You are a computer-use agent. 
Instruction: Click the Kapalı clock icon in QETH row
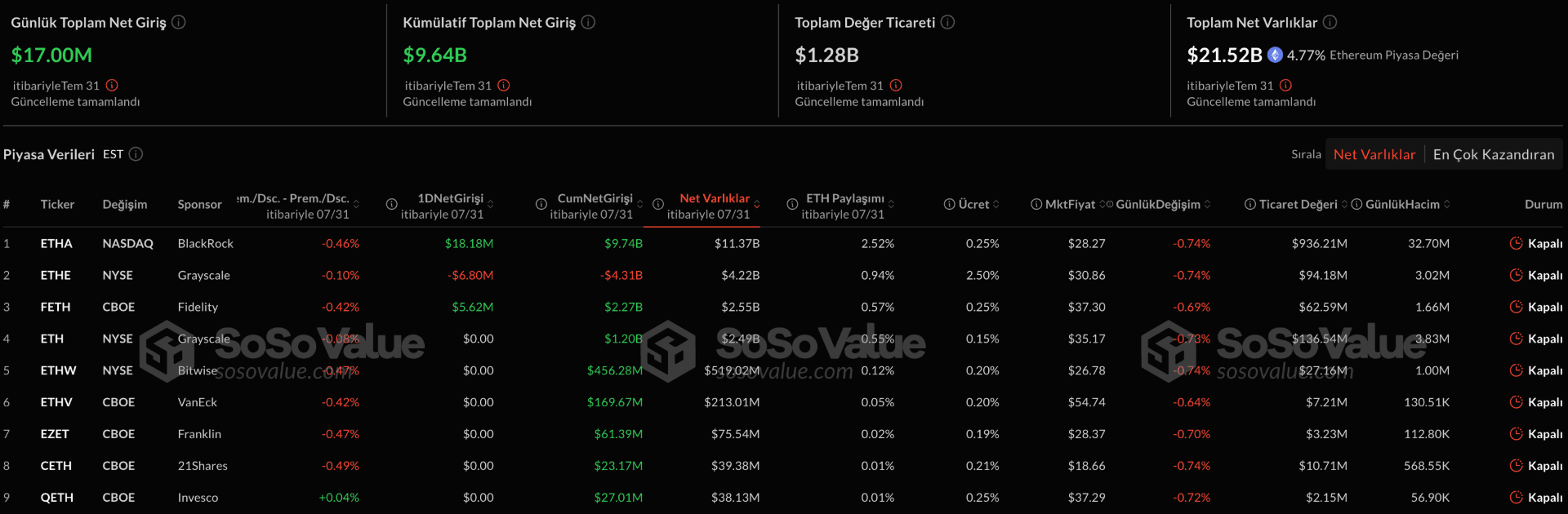click(x=1517, y=498)
